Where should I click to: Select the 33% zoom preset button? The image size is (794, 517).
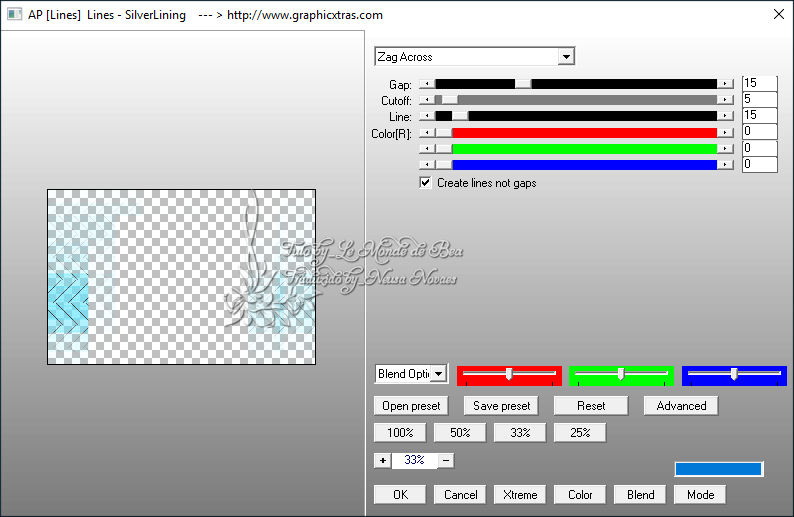520,433
